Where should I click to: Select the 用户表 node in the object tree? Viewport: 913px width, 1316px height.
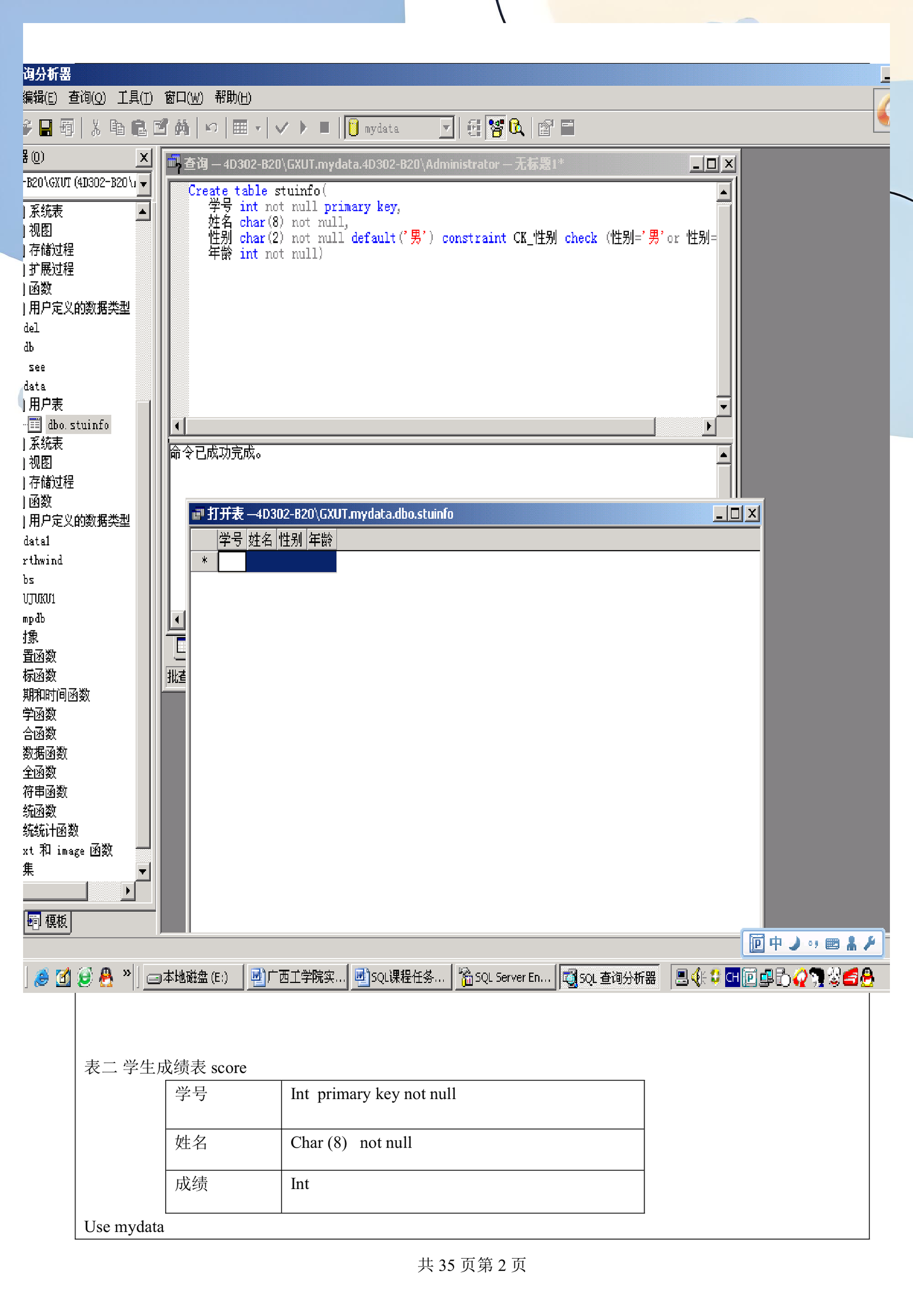coord(46,405)
